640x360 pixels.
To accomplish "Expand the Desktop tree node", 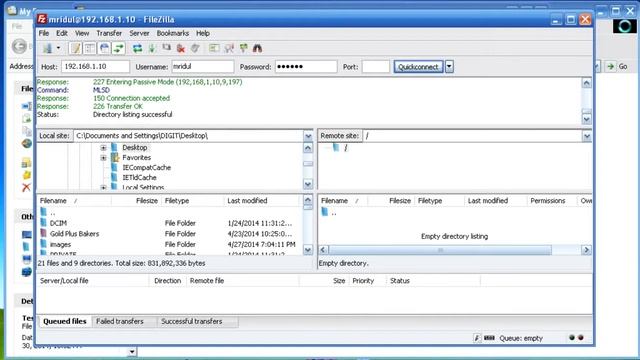I will (x=103, y=148).
